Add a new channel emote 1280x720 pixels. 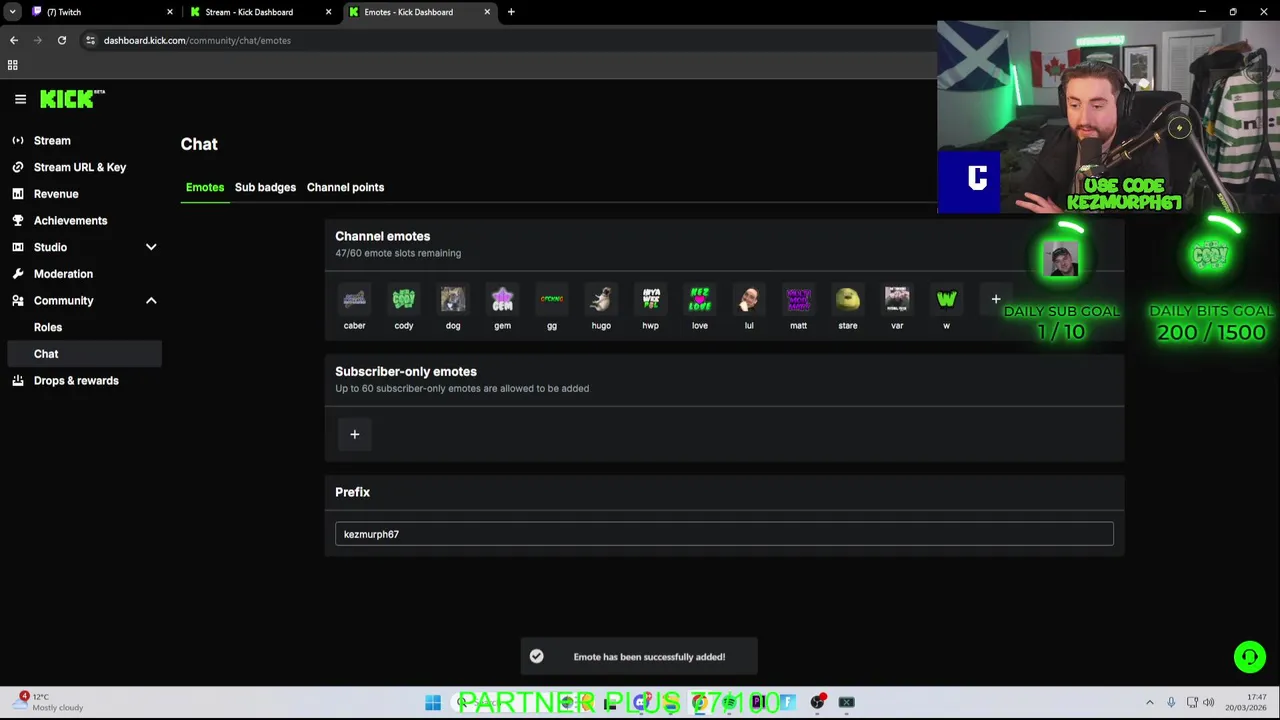click(x=996, y=299)
